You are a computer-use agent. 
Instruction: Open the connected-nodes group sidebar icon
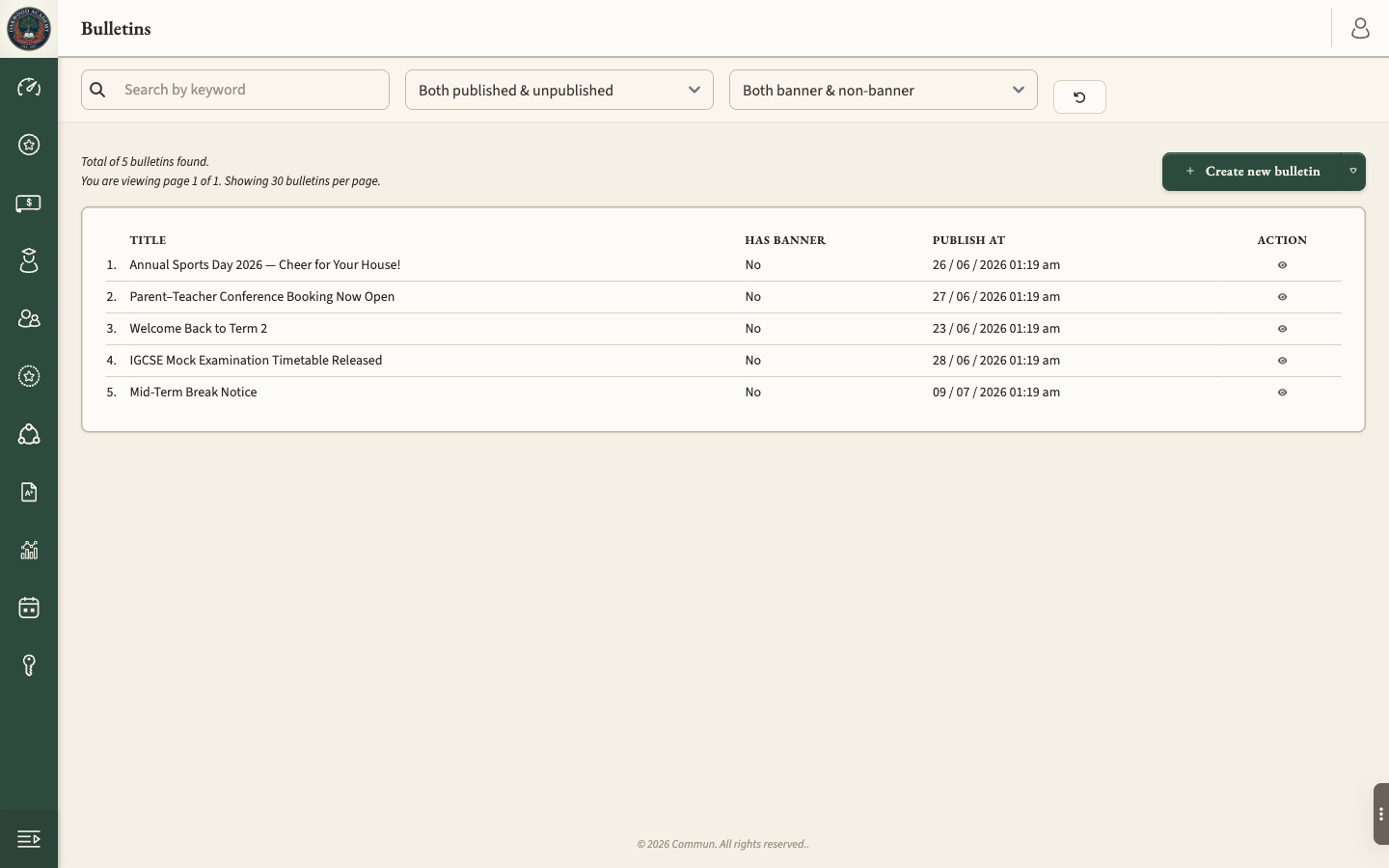pos(29,434)
